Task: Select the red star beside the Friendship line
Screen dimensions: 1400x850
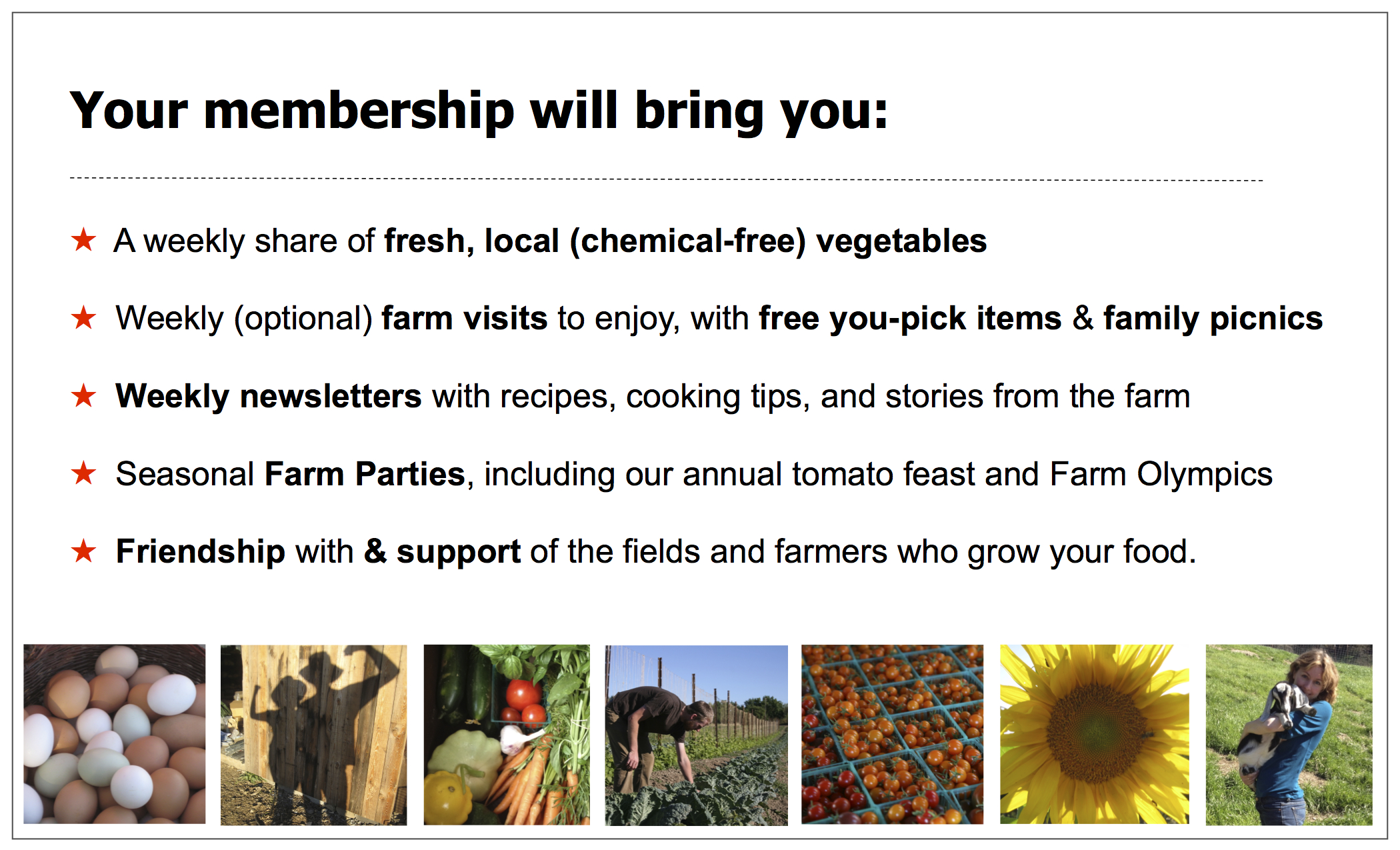Action: 84,552
